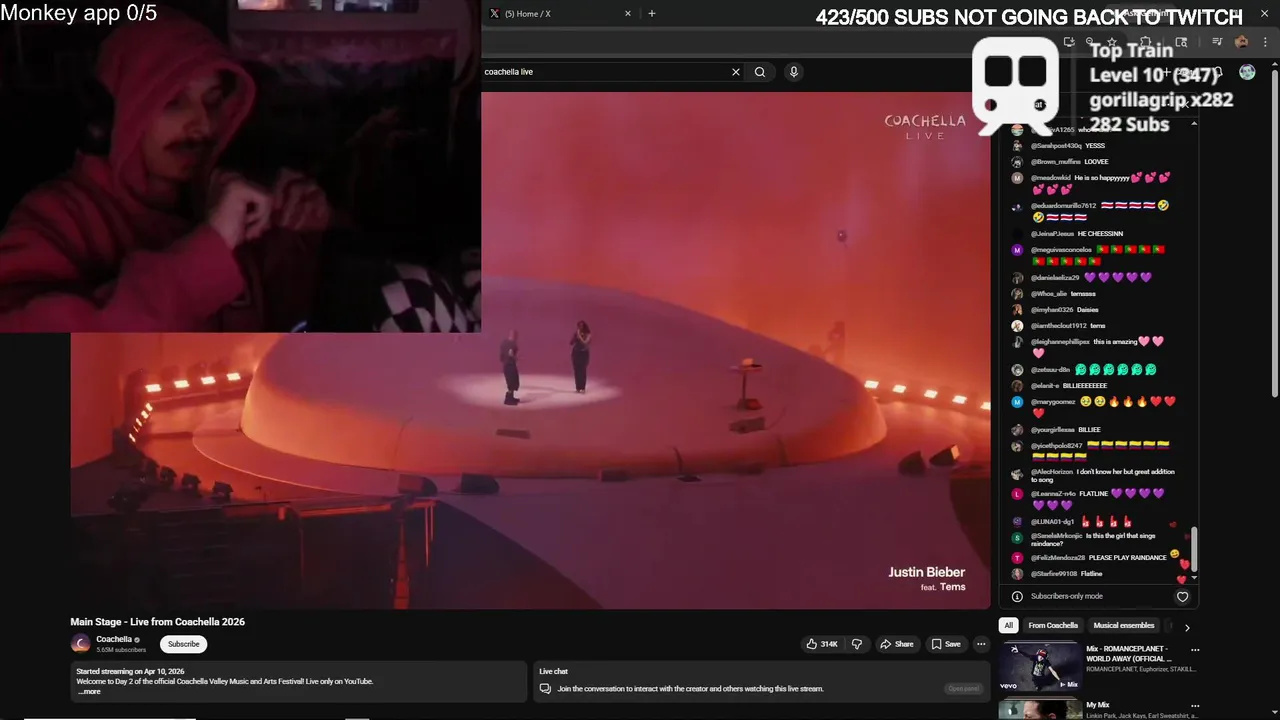Click the magnifier search button

(x=760, y=72)
